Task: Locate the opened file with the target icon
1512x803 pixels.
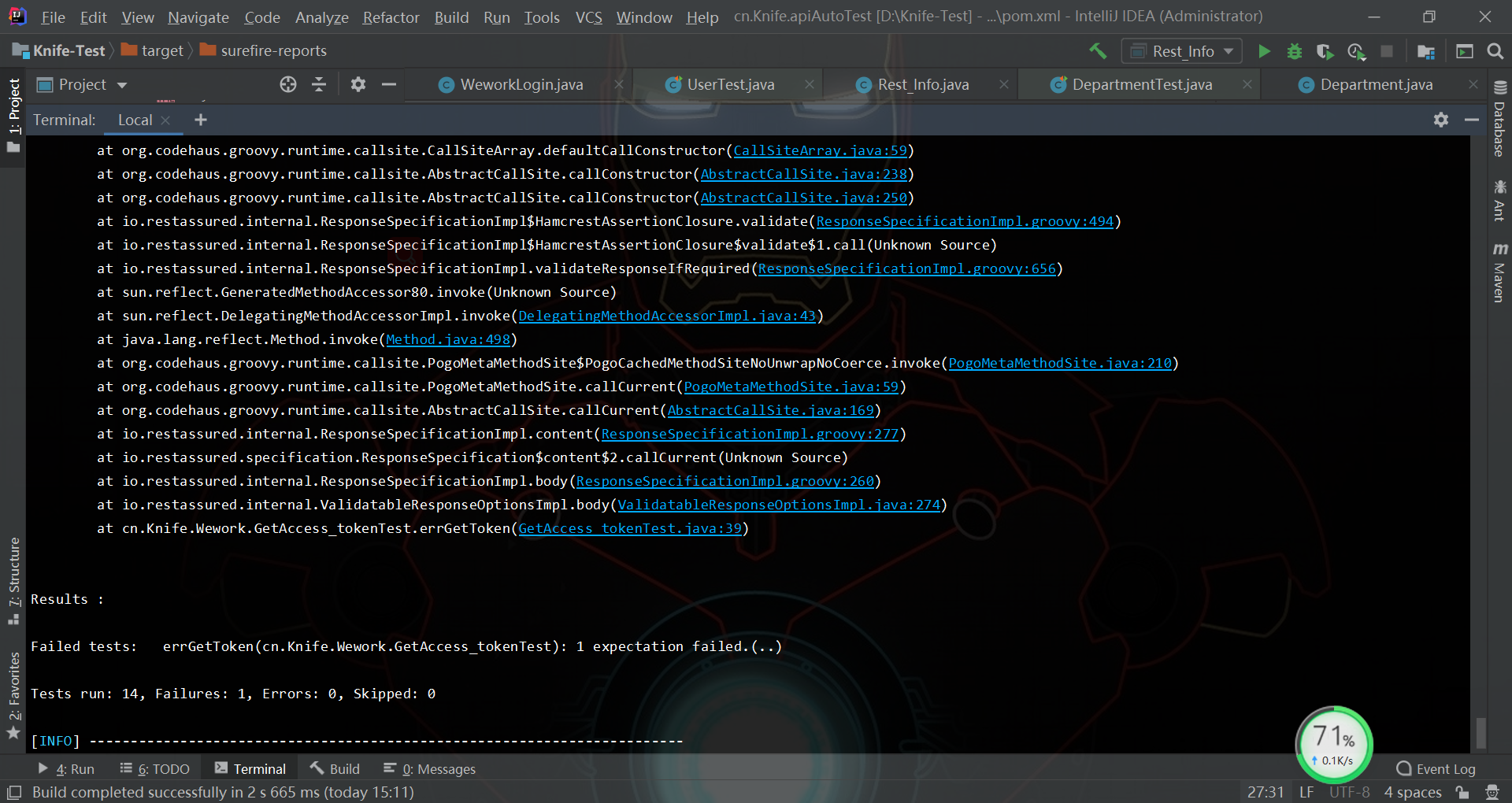Action: coord(288,84)
